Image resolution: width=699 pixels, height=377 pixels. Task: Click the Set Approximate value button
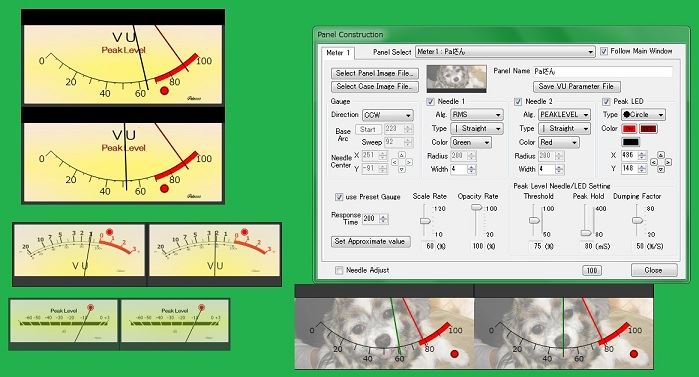point(370,241)
